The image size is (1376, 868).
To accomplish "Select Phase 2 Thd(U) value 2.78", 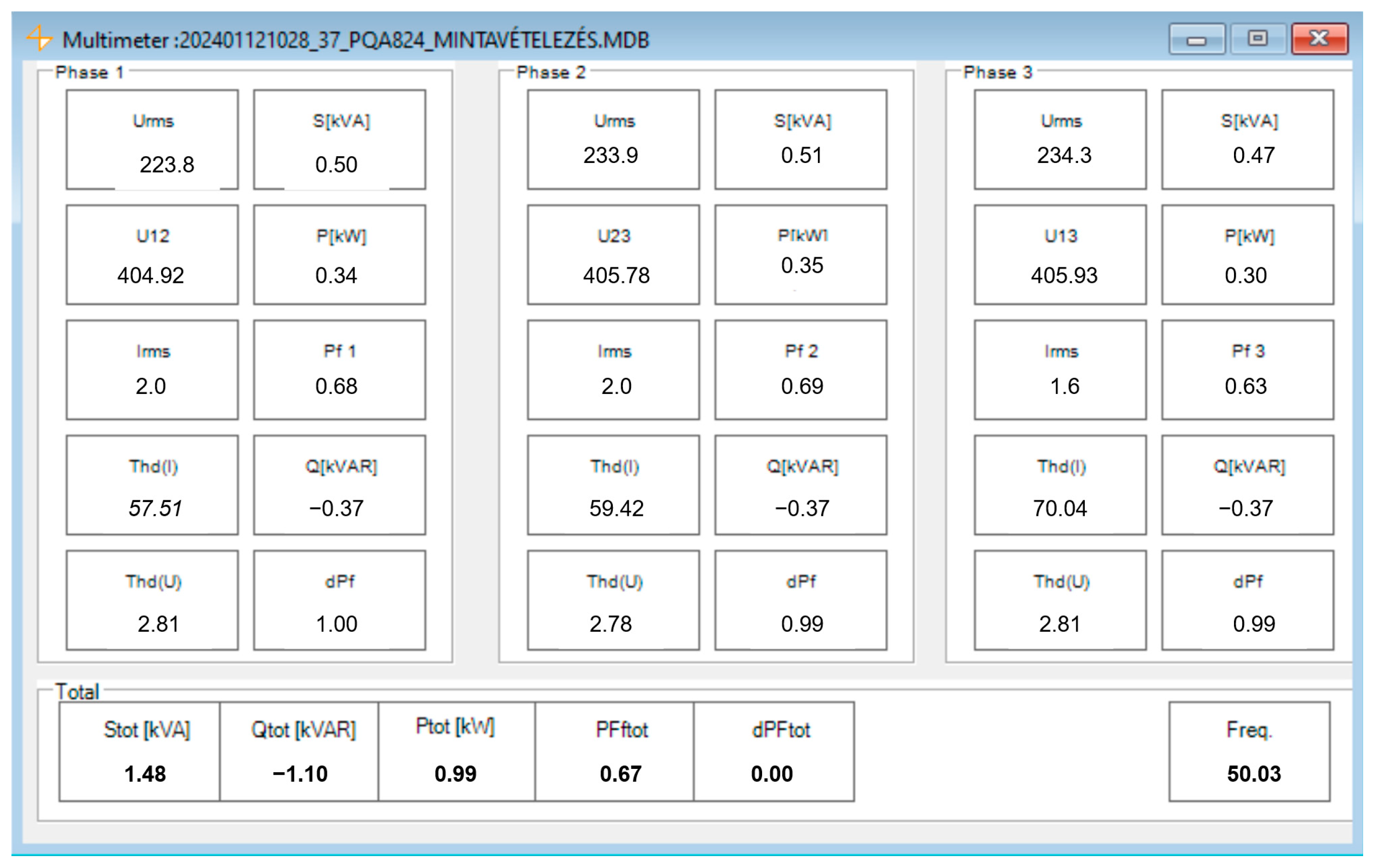I will [x=613, y=601].
